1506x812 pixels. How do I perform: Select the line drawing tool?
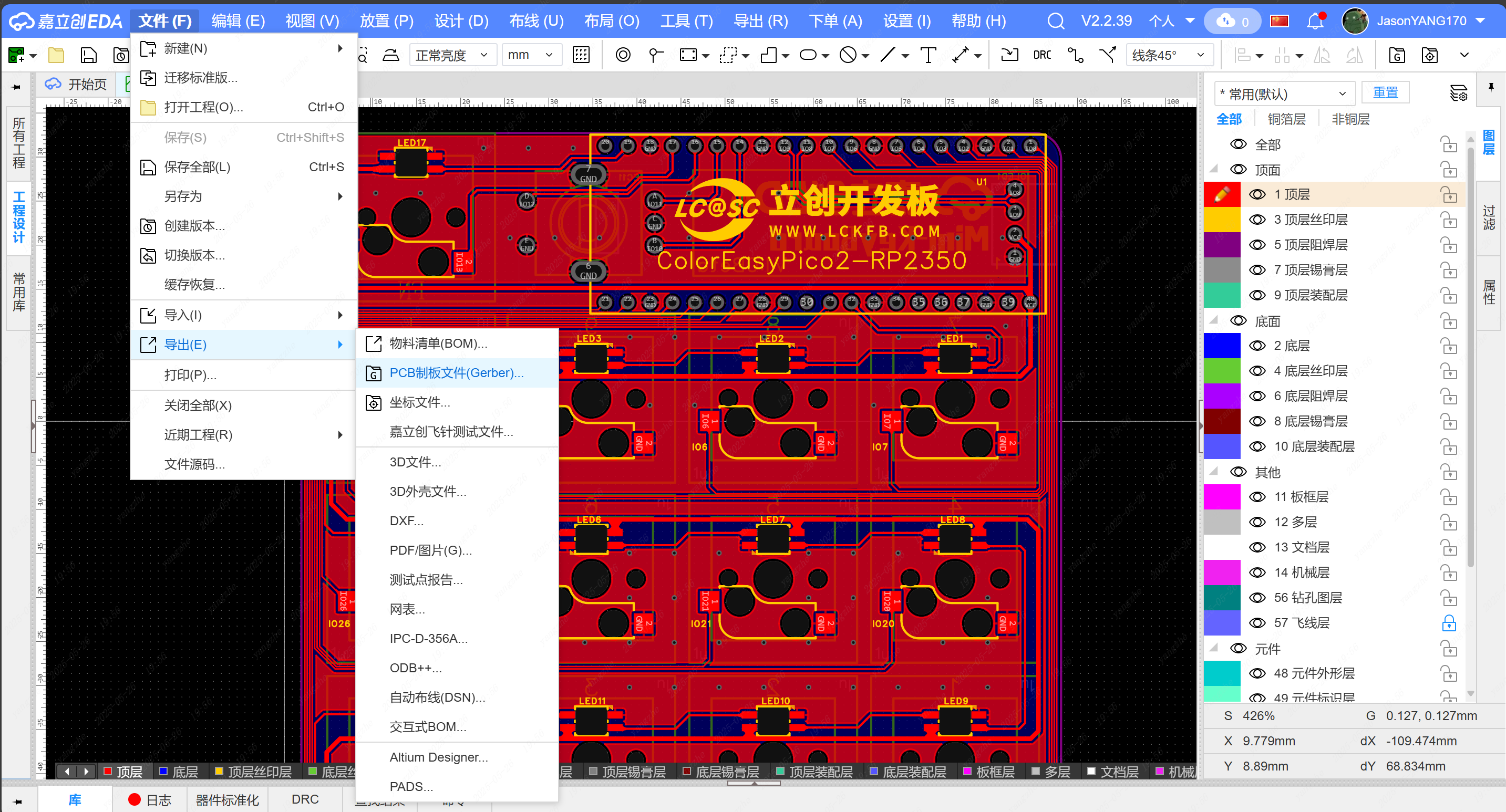[x=888, y=55]
